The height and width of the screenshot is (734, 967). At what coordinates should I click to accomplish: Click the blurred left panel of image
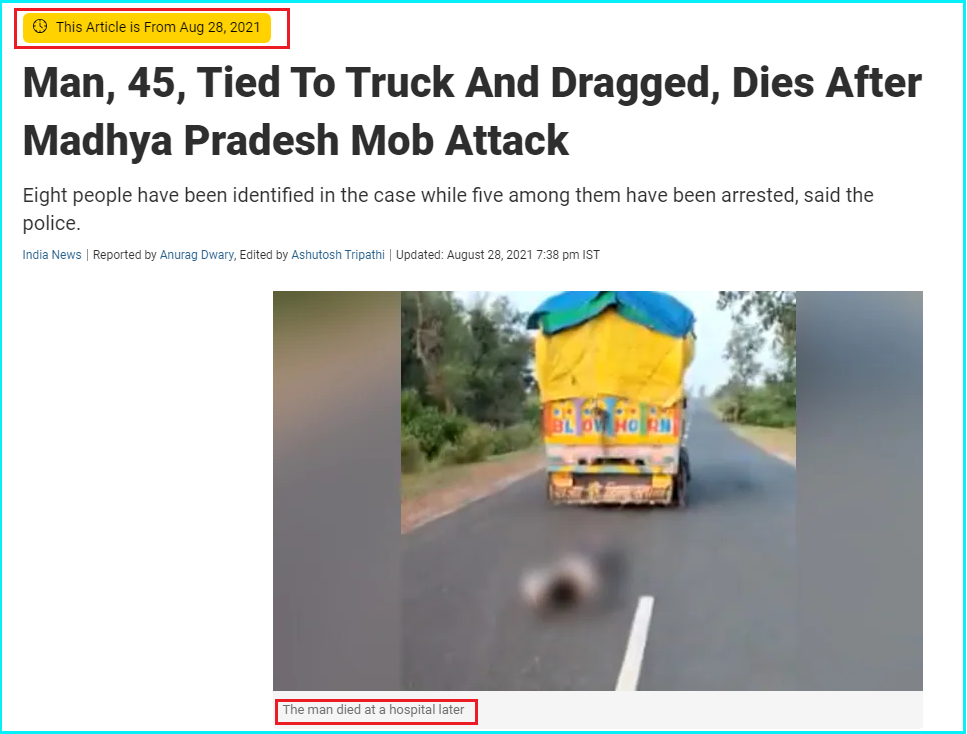tap(337, 491)
